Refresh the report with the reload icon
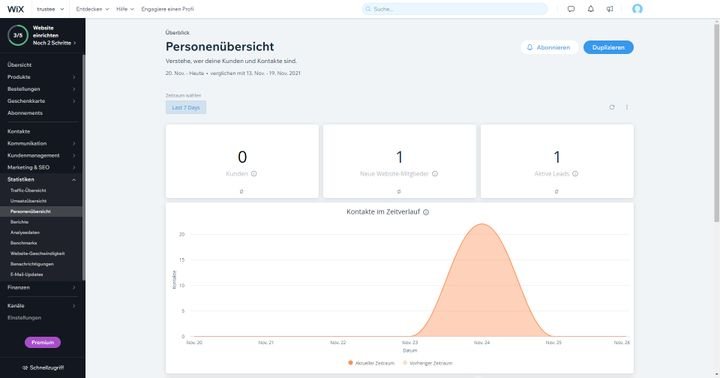This screenshot has height=378, width=720. (612, 107)
